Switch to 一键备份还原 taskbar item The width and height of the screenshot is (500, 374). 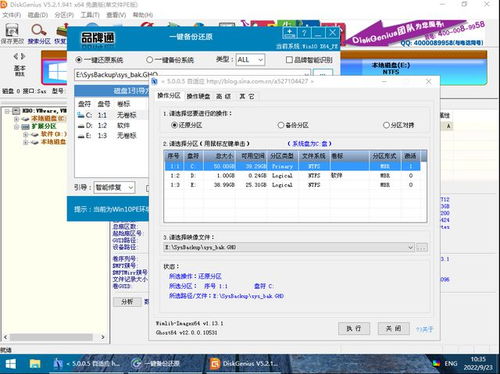click(x=156, y=364)
